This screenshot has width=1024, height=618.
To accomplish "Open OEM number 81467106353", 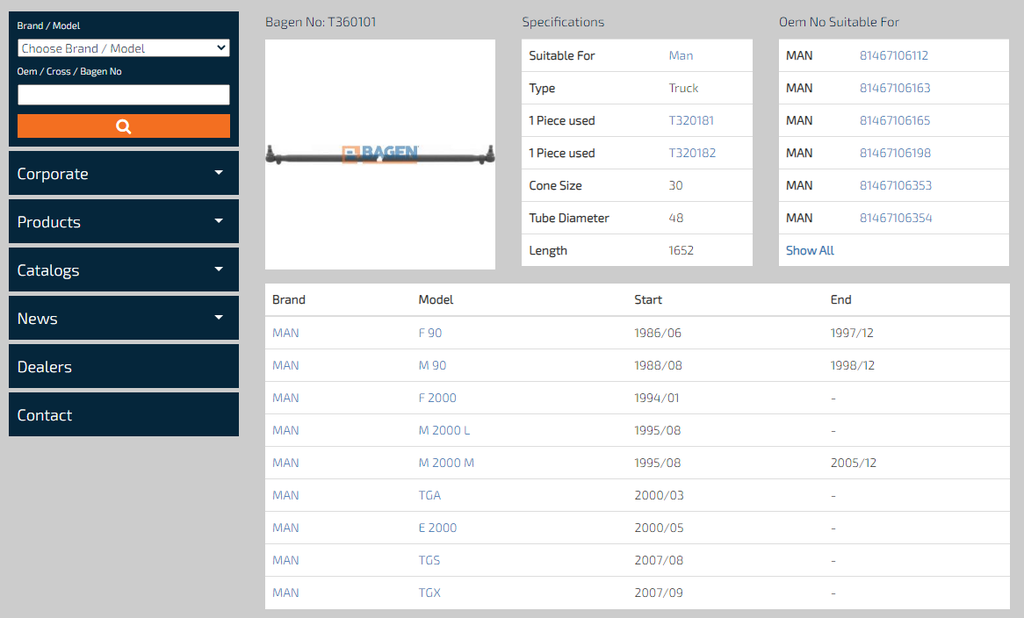I will (x=895, y=186).
